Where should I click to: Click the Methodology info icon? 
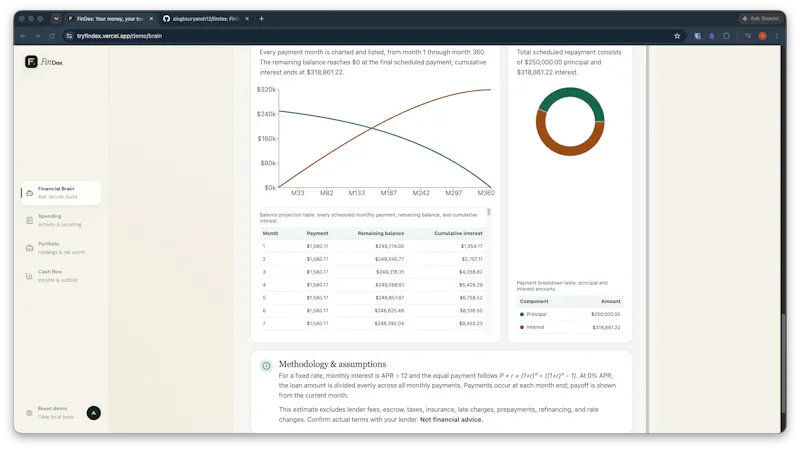point(266,365)
